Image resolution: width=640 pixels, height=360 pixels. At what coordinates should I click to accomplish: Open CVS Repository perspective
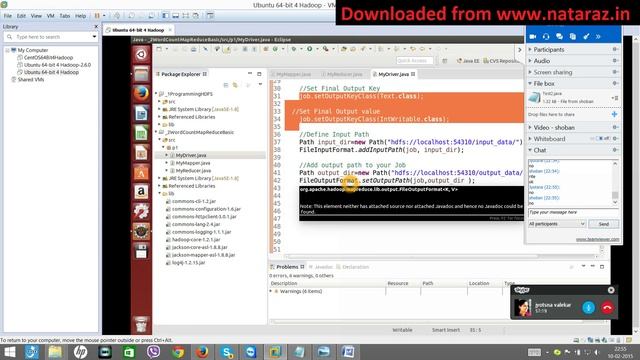pyautogui.click(x=501, y=61)
